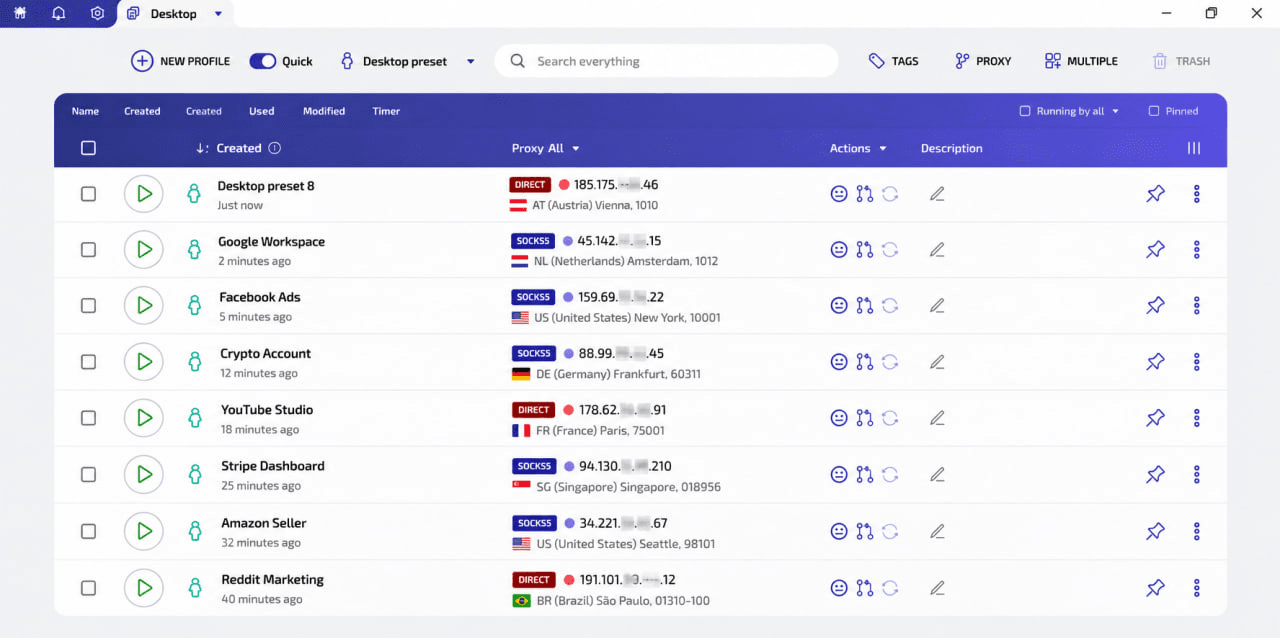Click smiley icon for Crypto Account row
1280x638 pixels.
pyautogui.click(x=839, y=362)
